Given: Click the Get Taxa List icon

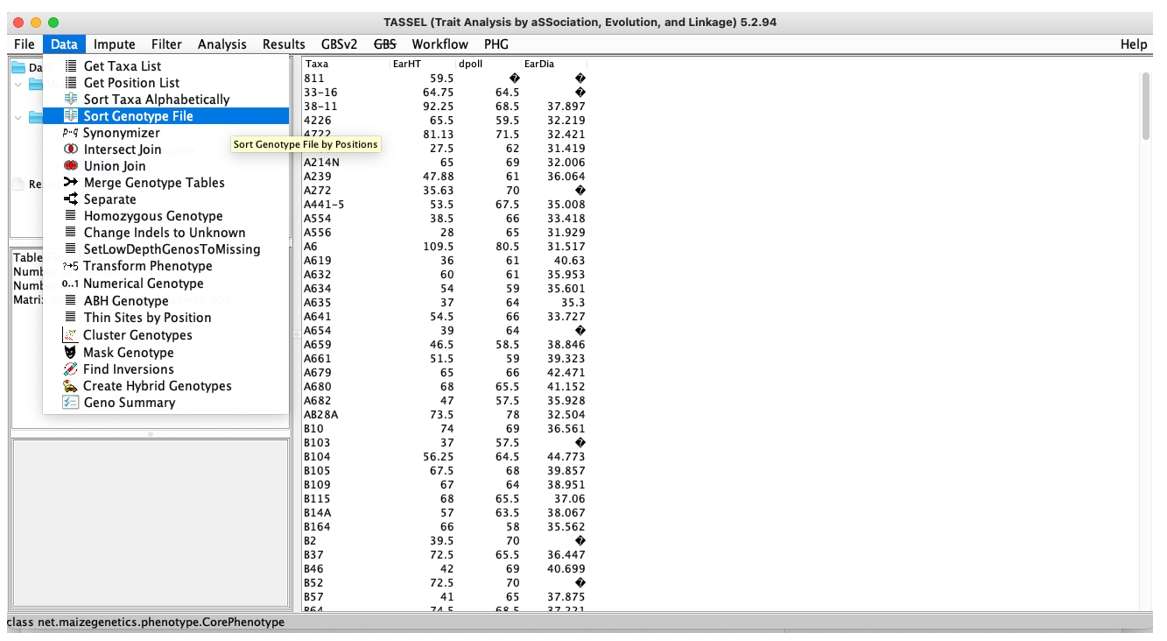Looking at the screenshot, I should point(71,66).
